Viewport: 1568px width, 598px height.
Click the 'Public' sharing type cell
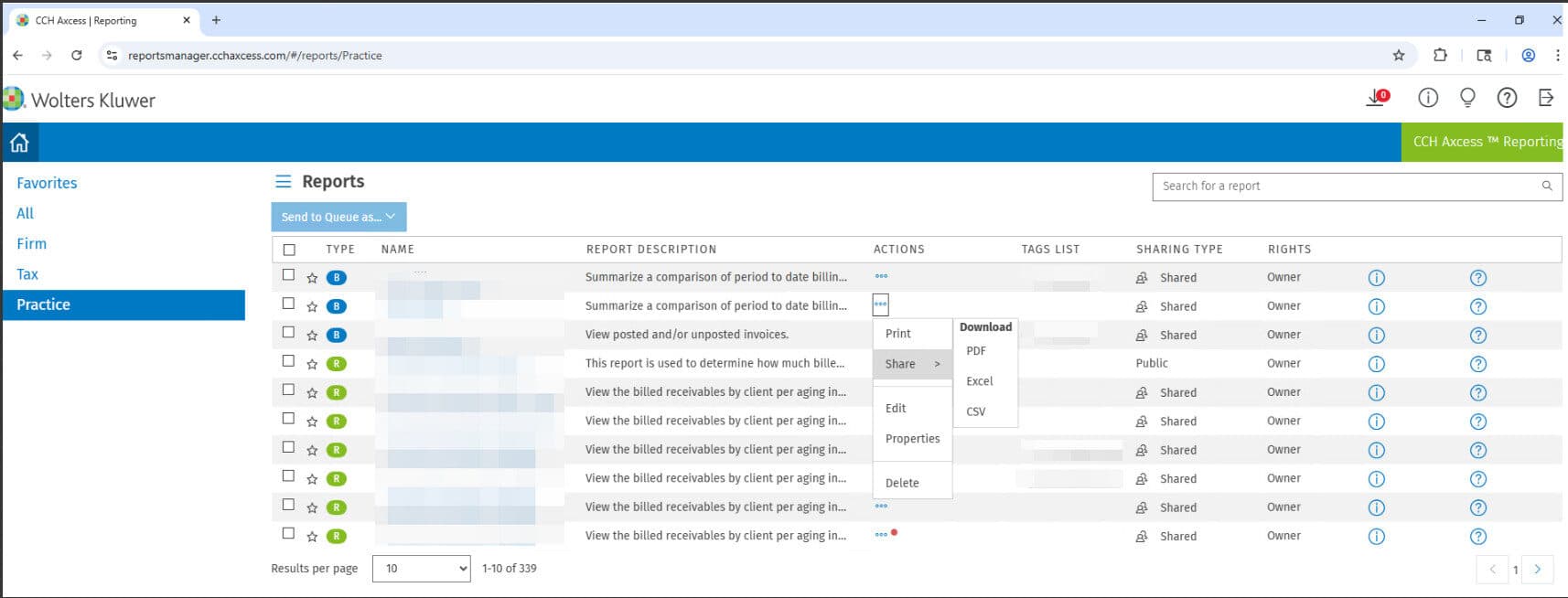pos(1152,363)
